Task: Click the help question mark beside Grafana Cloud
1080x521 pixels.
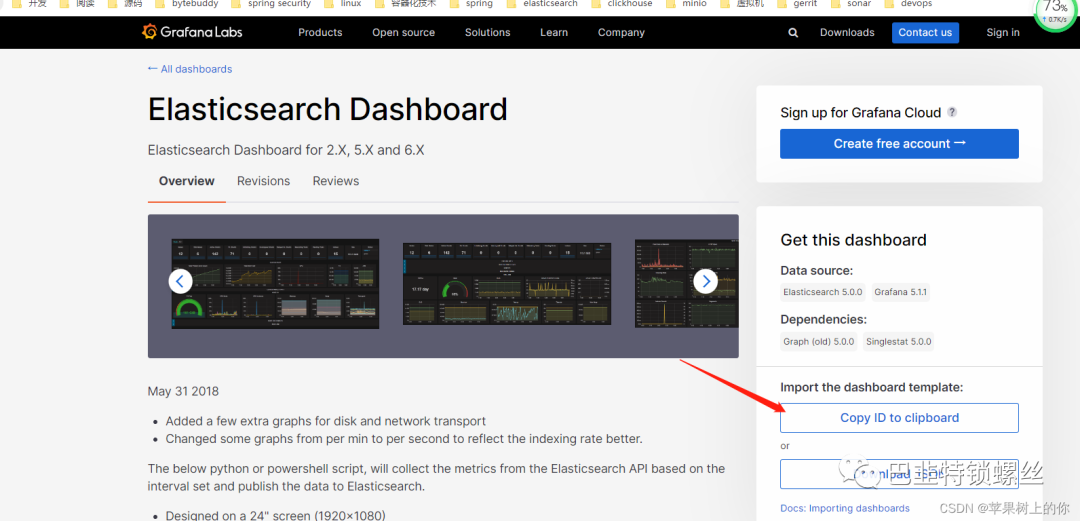Action: 952,112
